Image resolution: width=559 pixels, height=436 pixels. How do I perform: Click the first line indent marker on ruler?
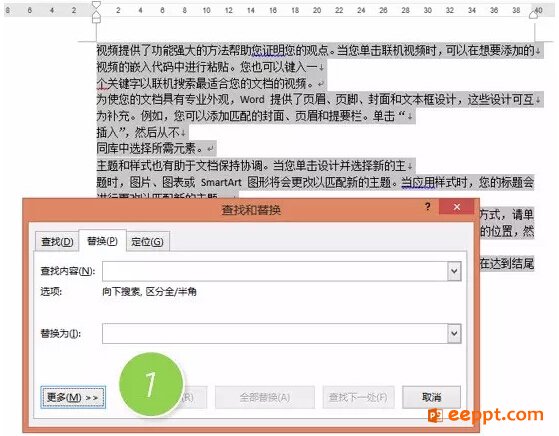[96, 5]
